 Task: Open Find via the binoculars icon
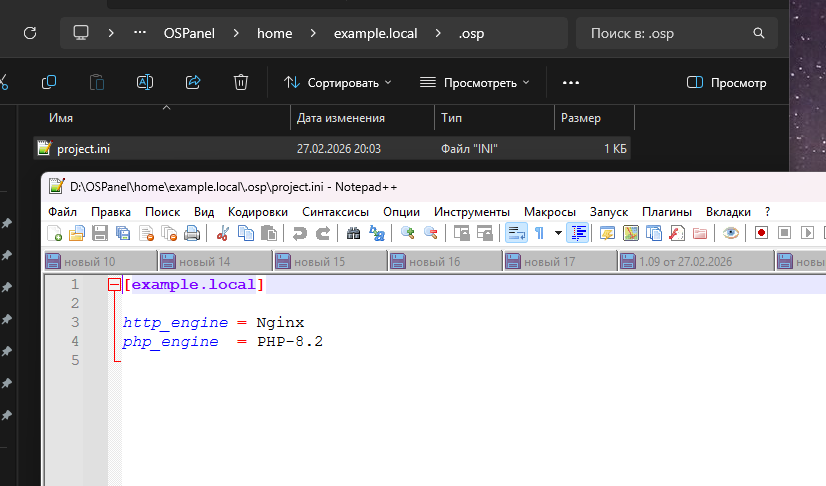(x=353, y=233)
